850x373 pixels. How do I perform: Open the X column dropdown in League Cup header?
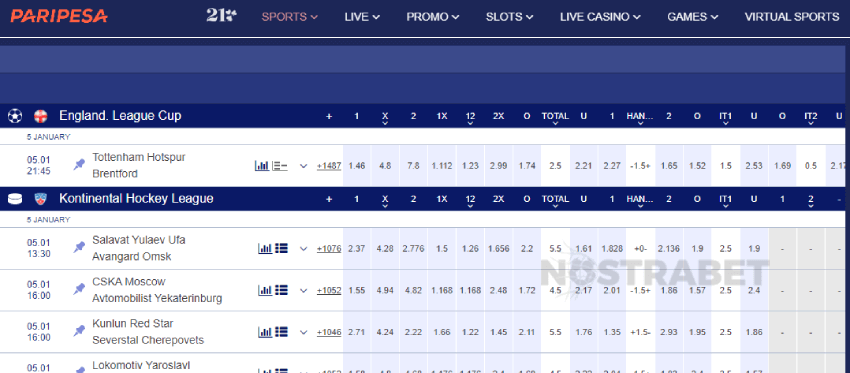(x=385, y=118)
